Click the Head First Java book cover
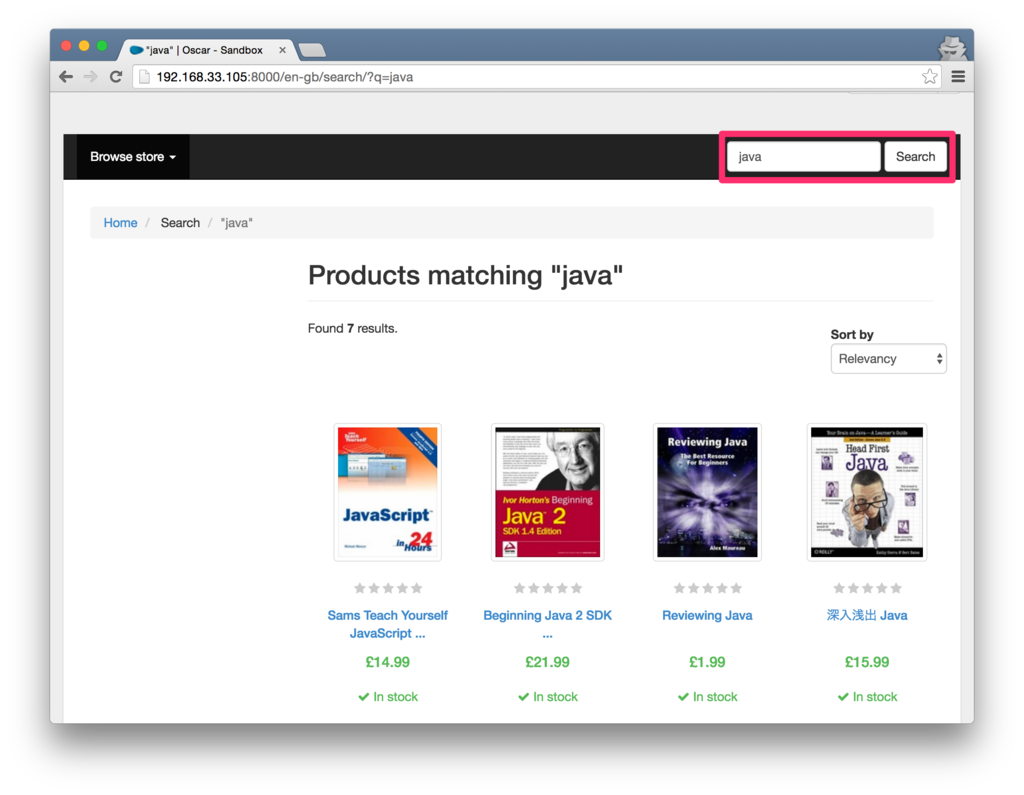The width and height of the screenshot is (1024, 795). 867,492
